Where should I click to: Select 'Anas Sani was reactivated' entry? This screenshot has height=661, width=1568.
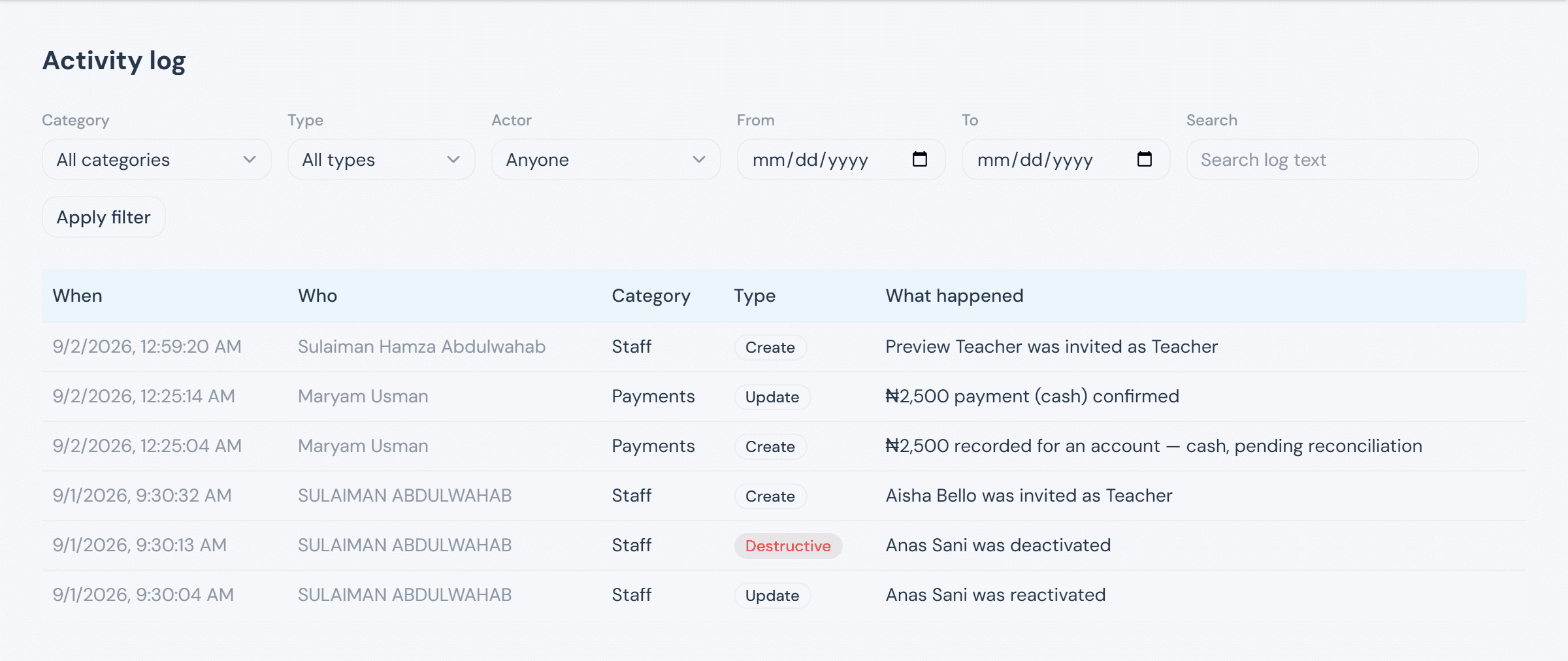996,594
